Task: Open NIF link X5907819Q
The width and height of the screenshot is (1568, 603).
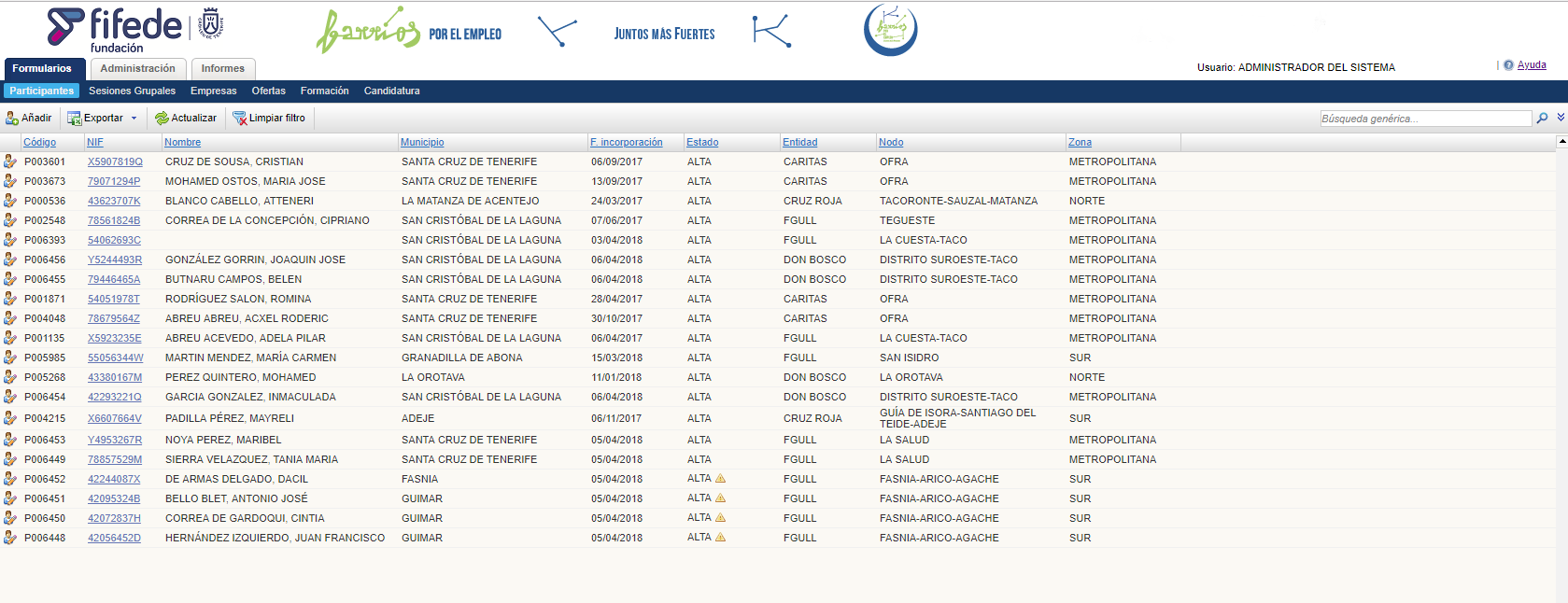Action: pos(115,161)
